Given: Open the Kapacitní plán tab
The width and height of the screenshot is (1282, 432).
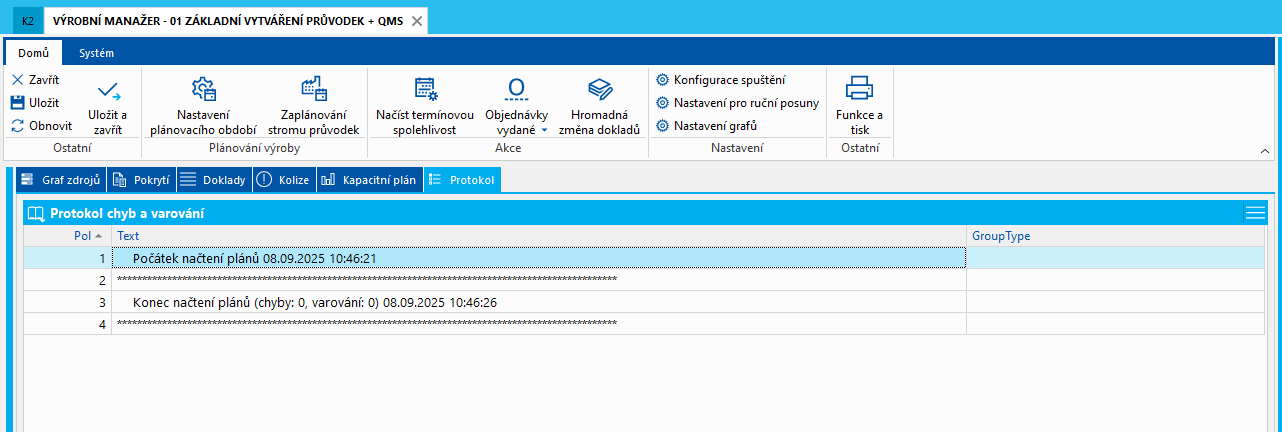Looking at the screenshot, I should [x=369, y=180].
